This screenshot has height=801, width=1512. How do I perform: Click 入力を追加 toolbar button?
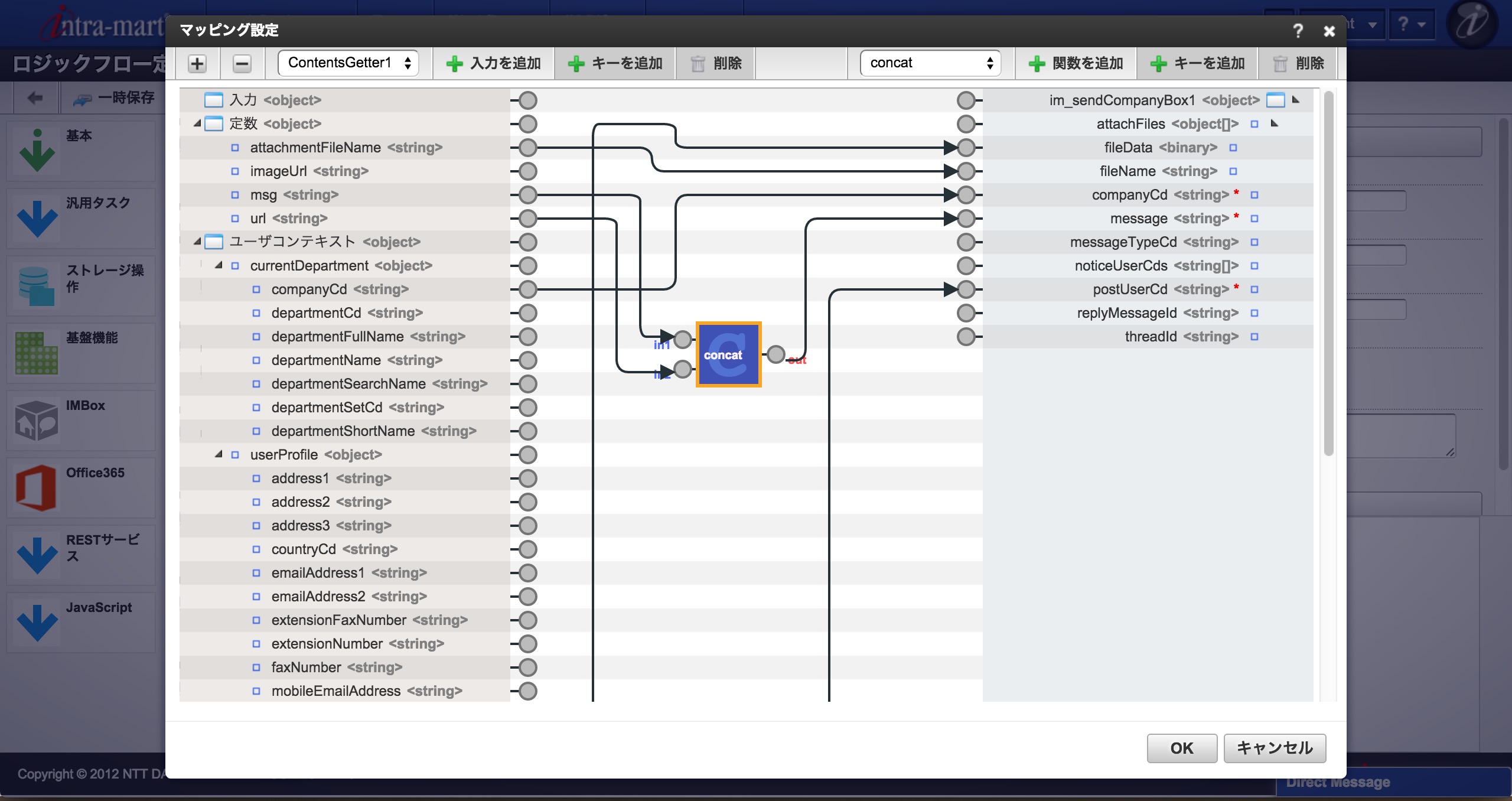pyautogui.click(x=494, y=63)
